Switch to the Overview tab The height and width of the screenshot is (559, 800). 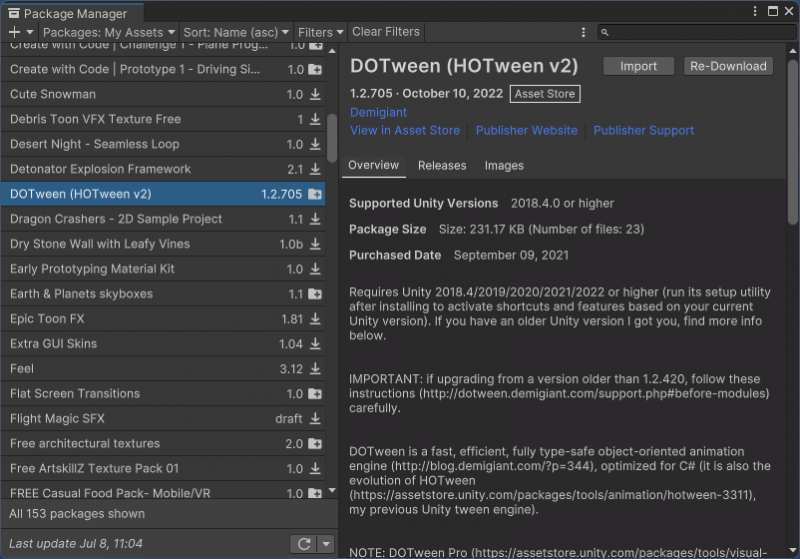(373, 166)
